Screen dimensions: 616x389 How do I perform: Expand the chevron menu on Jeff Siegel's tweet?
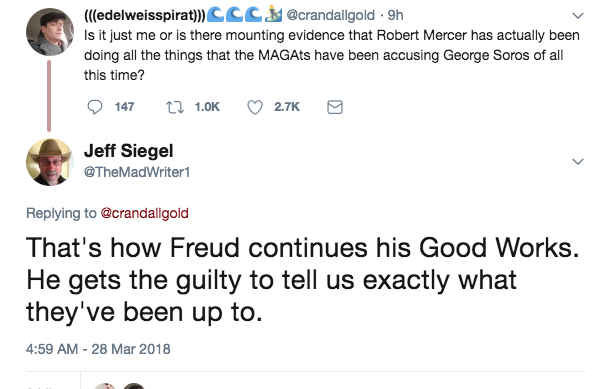tap(578, 161)
